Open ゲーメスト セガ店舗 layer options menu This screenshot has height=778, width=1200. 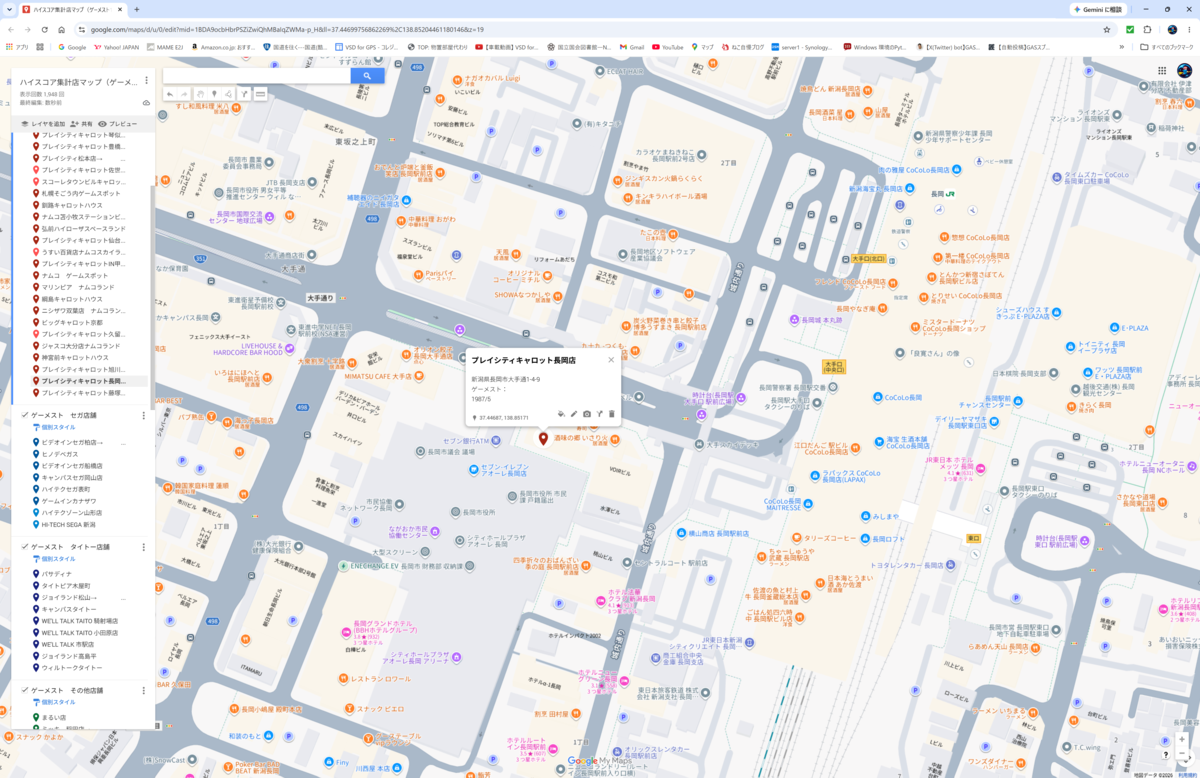coord(144,415)
